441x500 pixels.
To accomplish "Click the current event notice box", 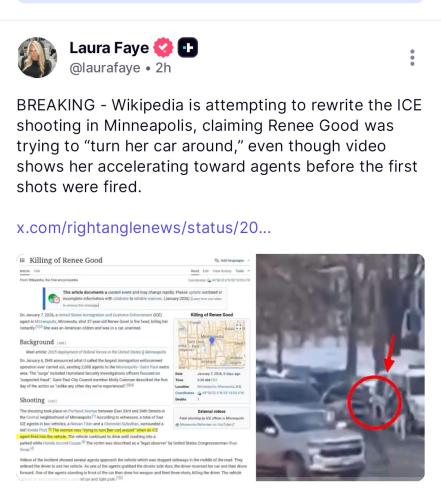I will click(x=135, y=299).
